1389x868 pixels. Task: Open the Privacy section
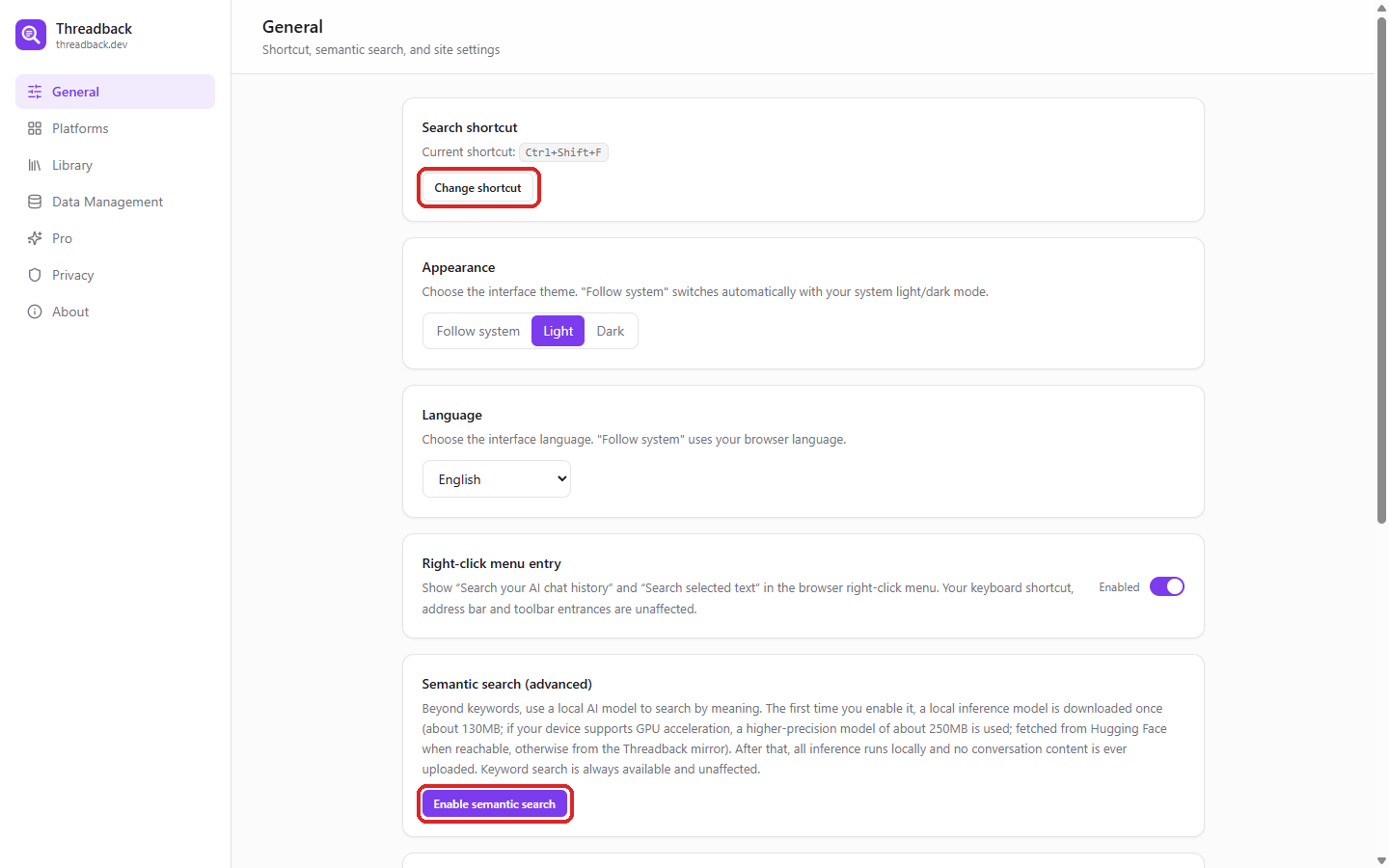pyautogui.click(x=115, y=275)
